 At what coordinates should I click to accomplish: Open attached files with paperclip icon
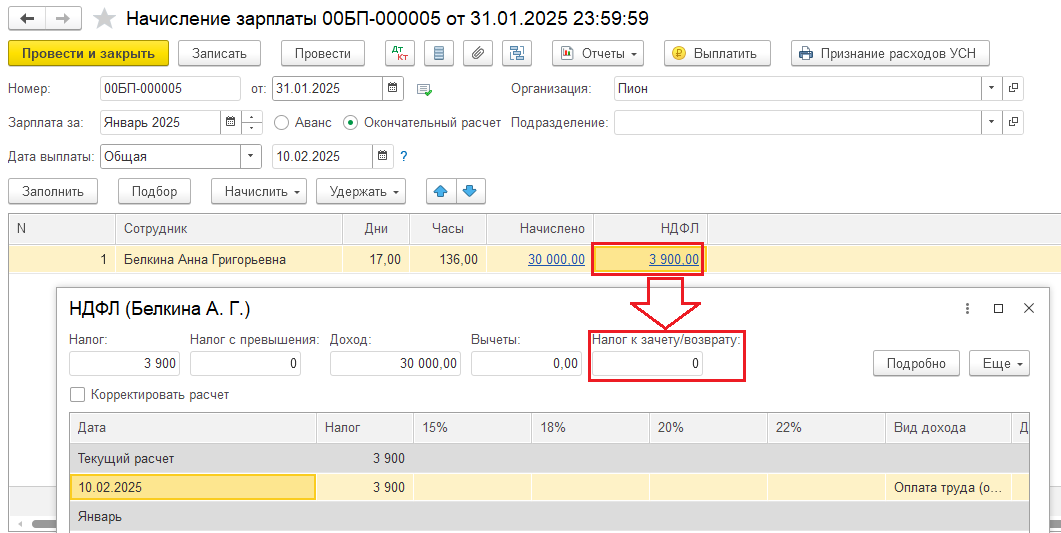[x=478, y=53]
